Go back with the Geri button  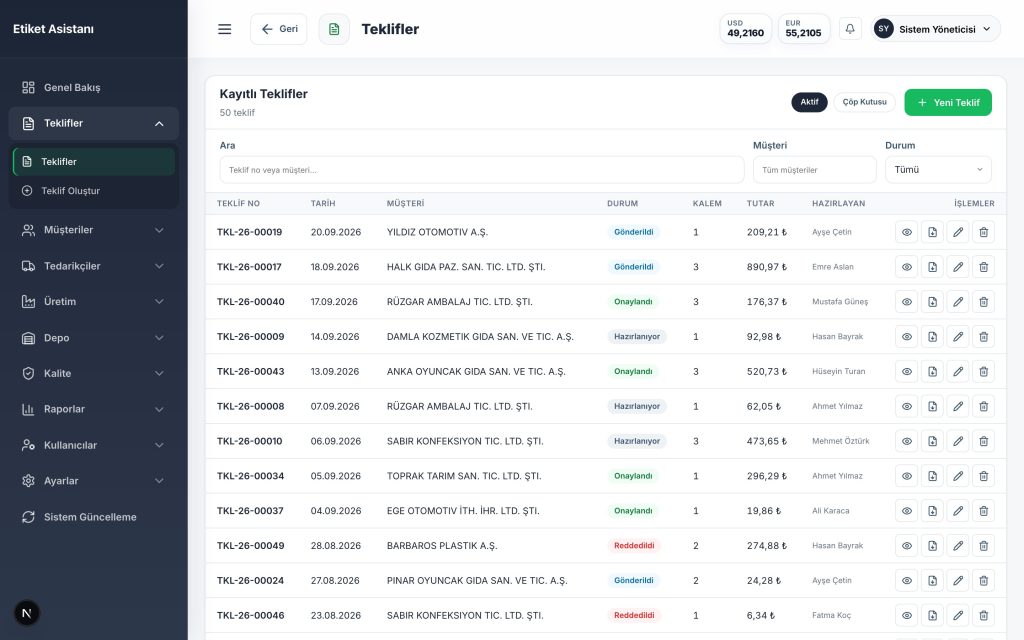pyautogui.click(x=278, y=29)
